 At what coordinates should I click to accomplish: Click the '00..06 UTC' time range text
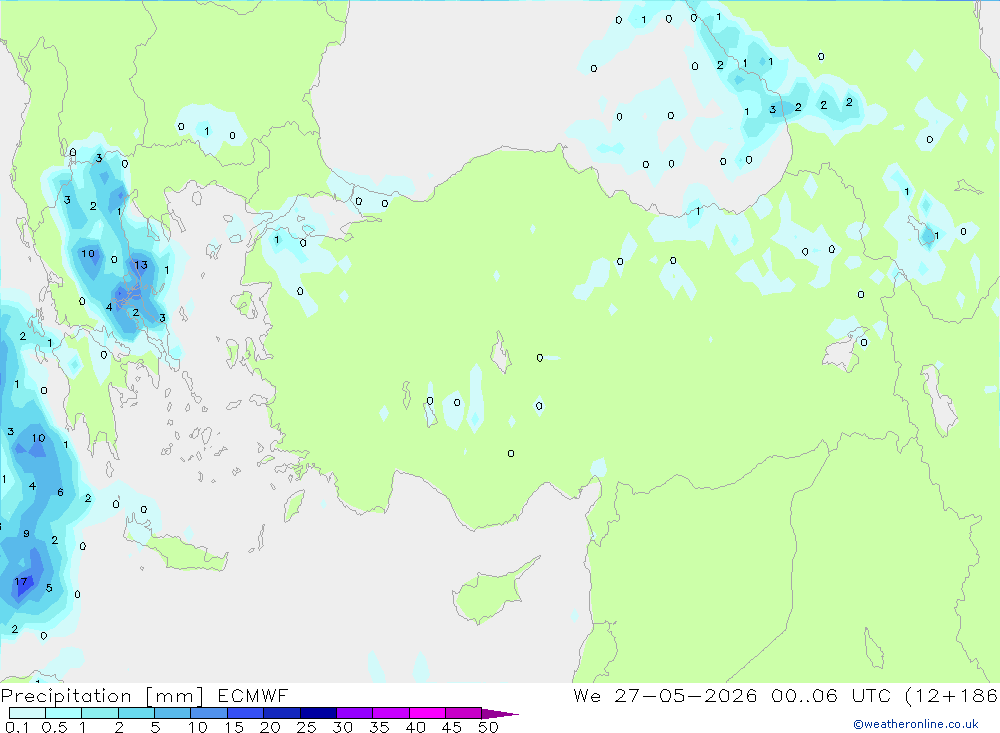pyautogui.click(x=831, y=695)
